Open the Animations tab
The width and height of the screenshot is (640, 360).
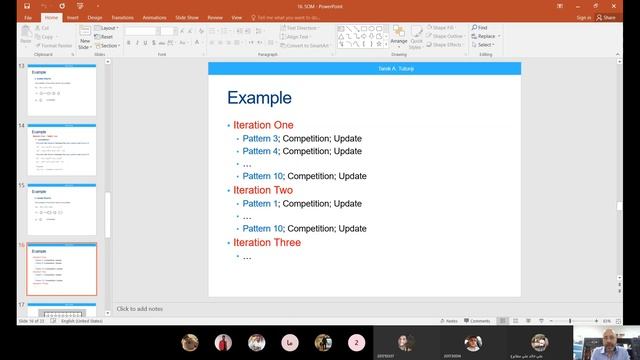coord(154,18)
